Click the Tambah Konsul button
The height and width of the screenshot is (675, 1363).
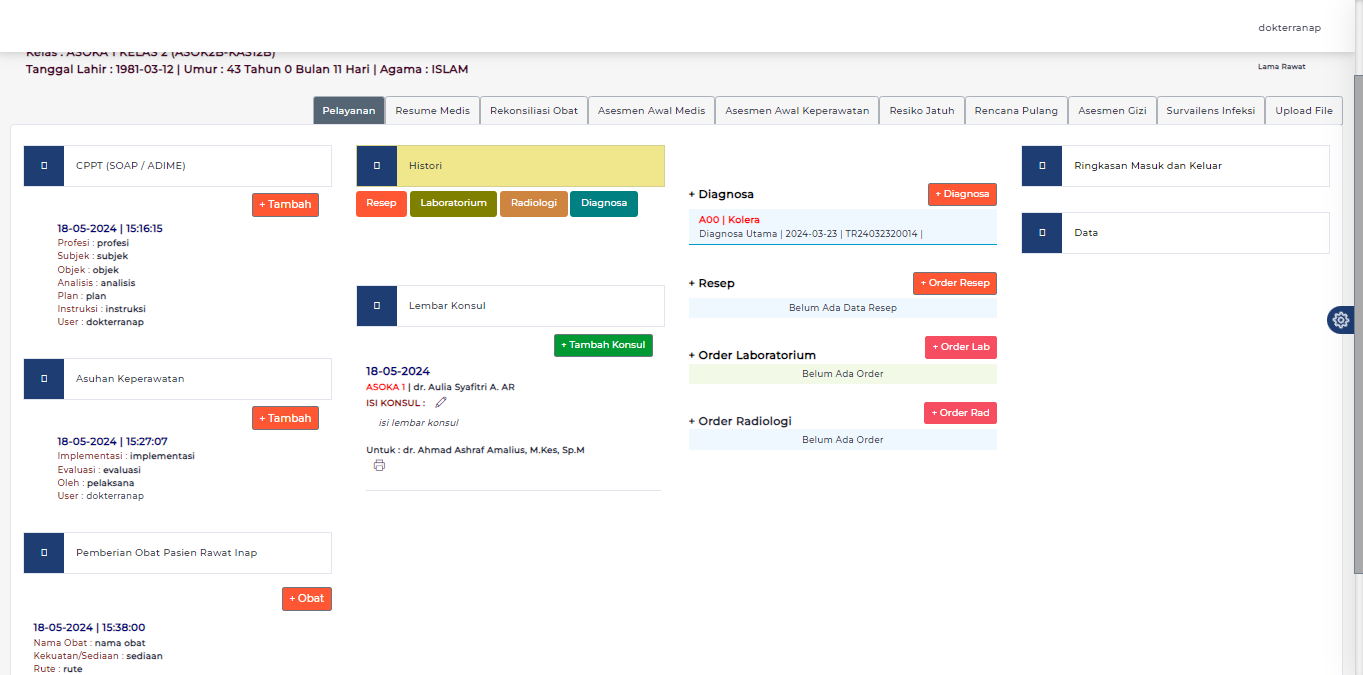point(603,344)
